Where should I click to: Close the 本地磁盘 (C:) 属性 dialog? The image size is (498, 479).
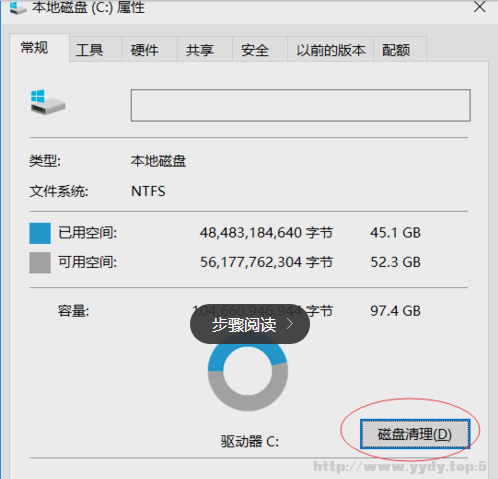point(480,7)
